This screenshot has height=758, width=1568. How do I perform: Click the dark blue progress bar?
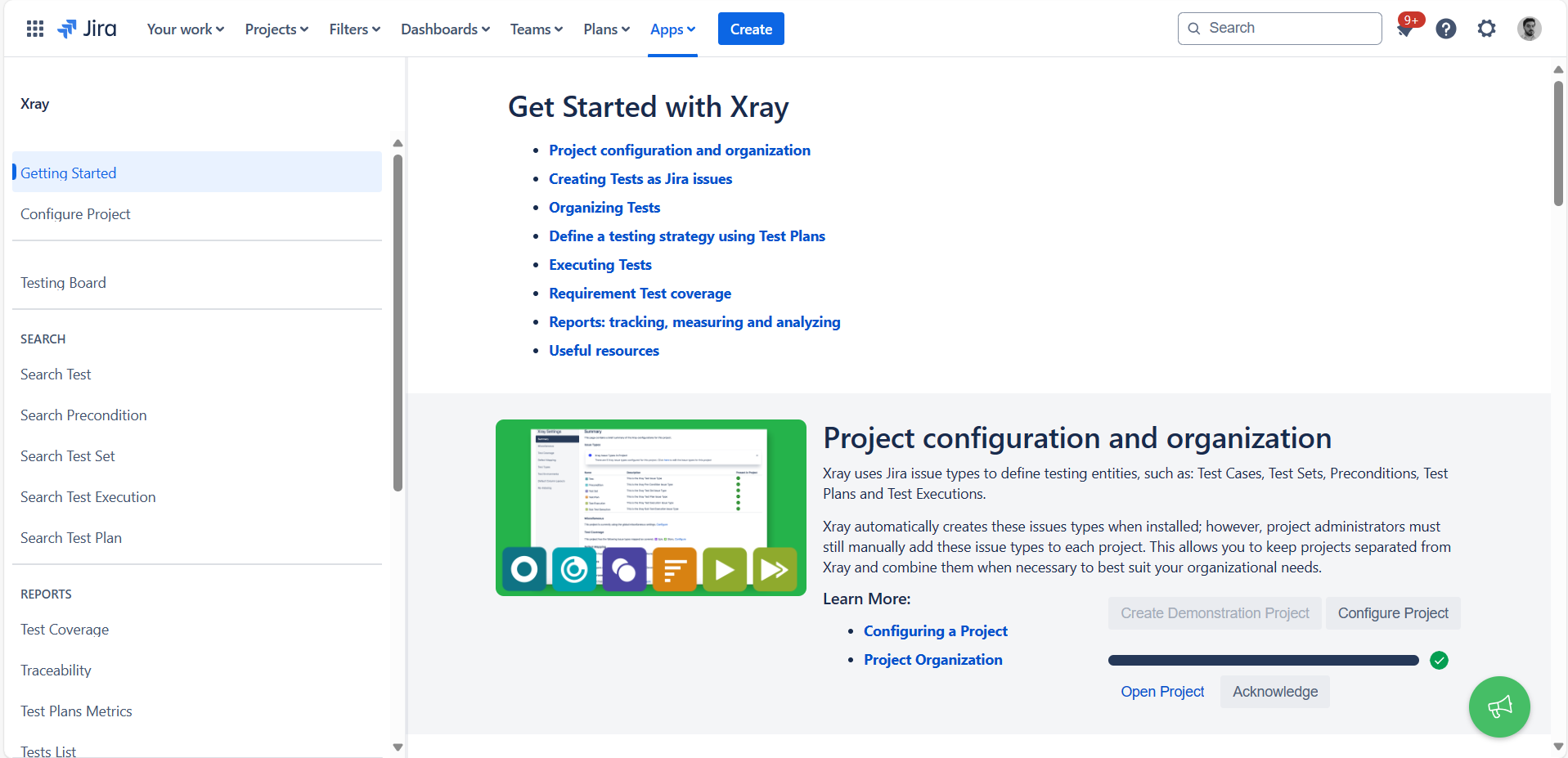(x=1263, y=661)
